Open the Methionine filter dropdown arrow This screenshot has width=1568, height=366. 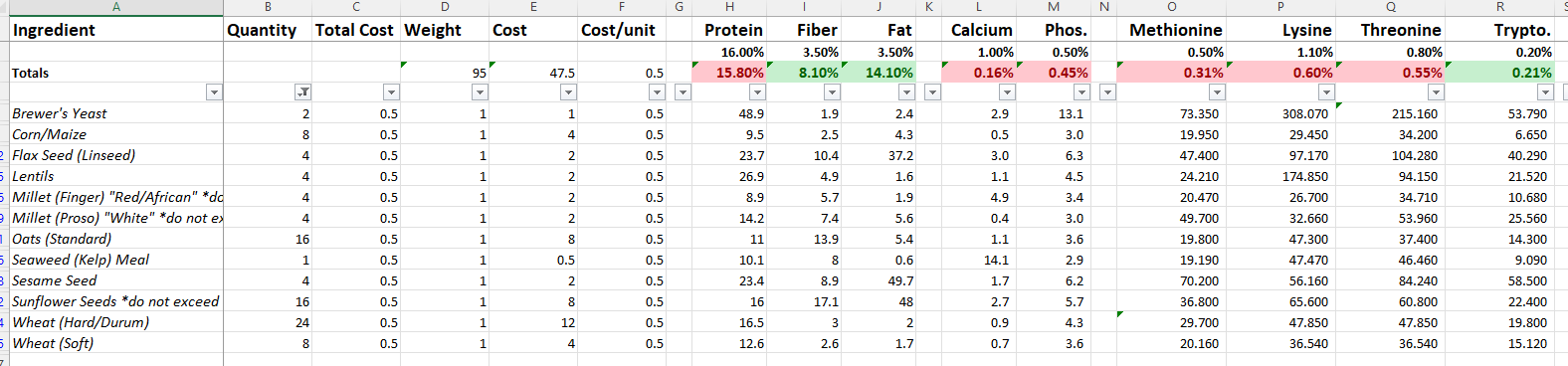(x=1217, y=92)
